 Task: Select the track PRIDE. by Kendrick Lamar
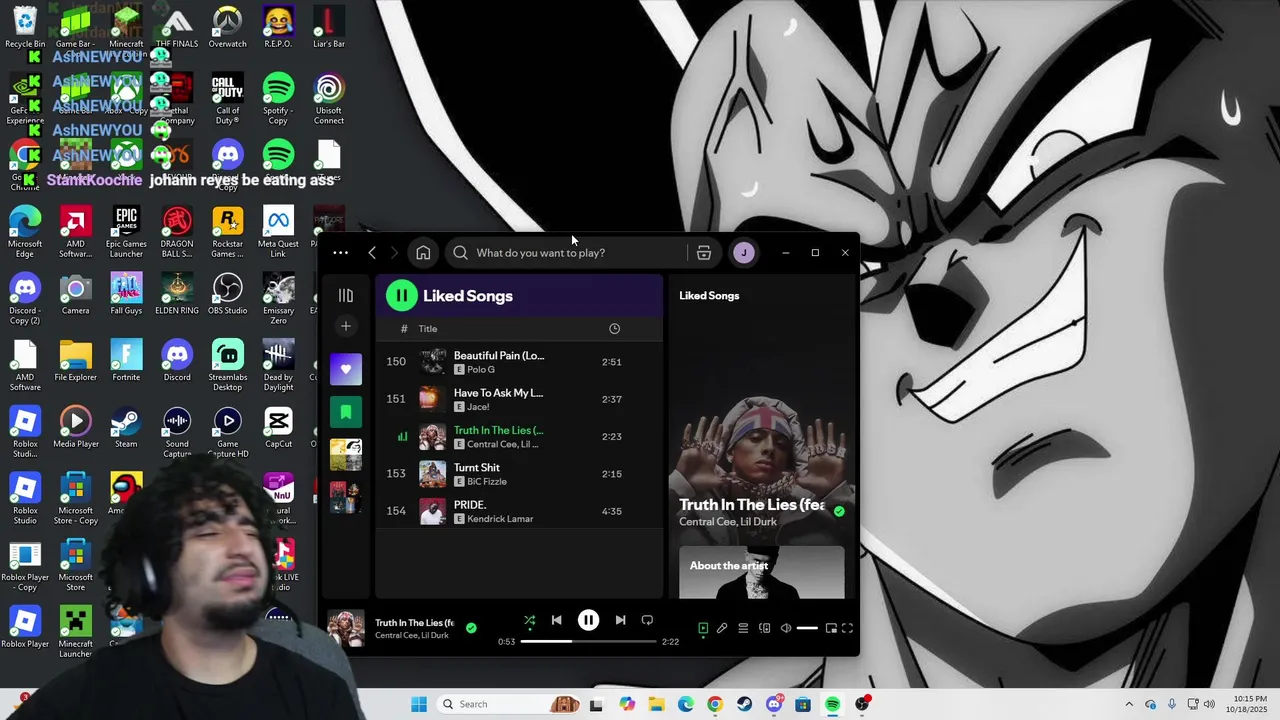click(518, 511)
